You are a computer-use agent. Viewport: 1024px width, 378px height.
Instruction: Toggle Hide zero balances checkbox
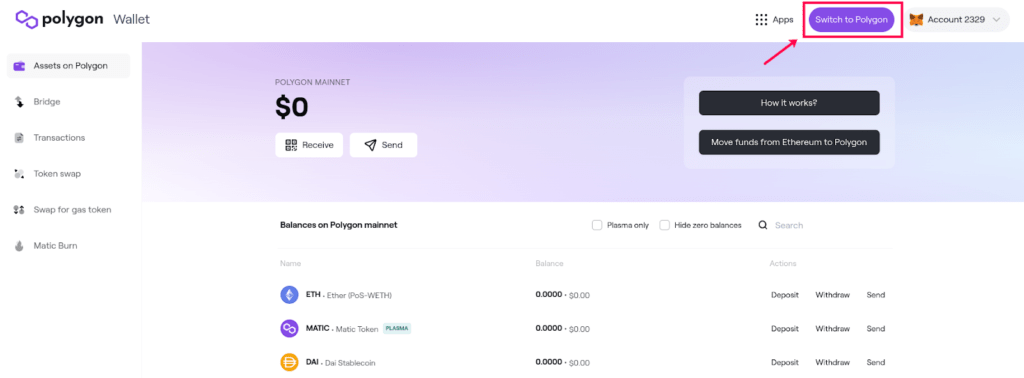(x=664, y=225)
